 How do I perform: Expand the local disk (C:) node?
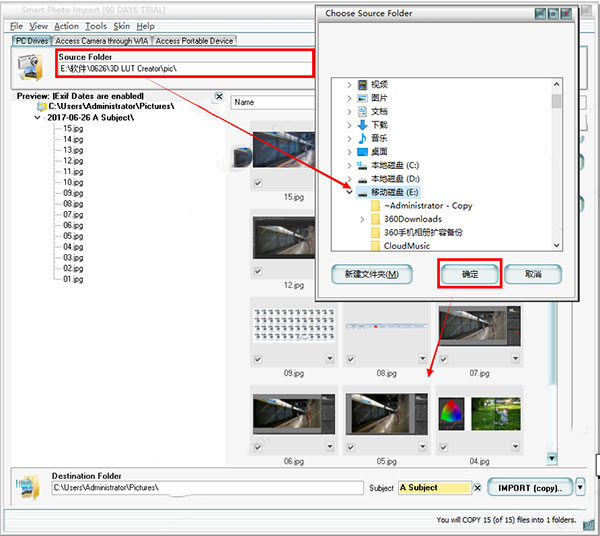pos(349,165)
